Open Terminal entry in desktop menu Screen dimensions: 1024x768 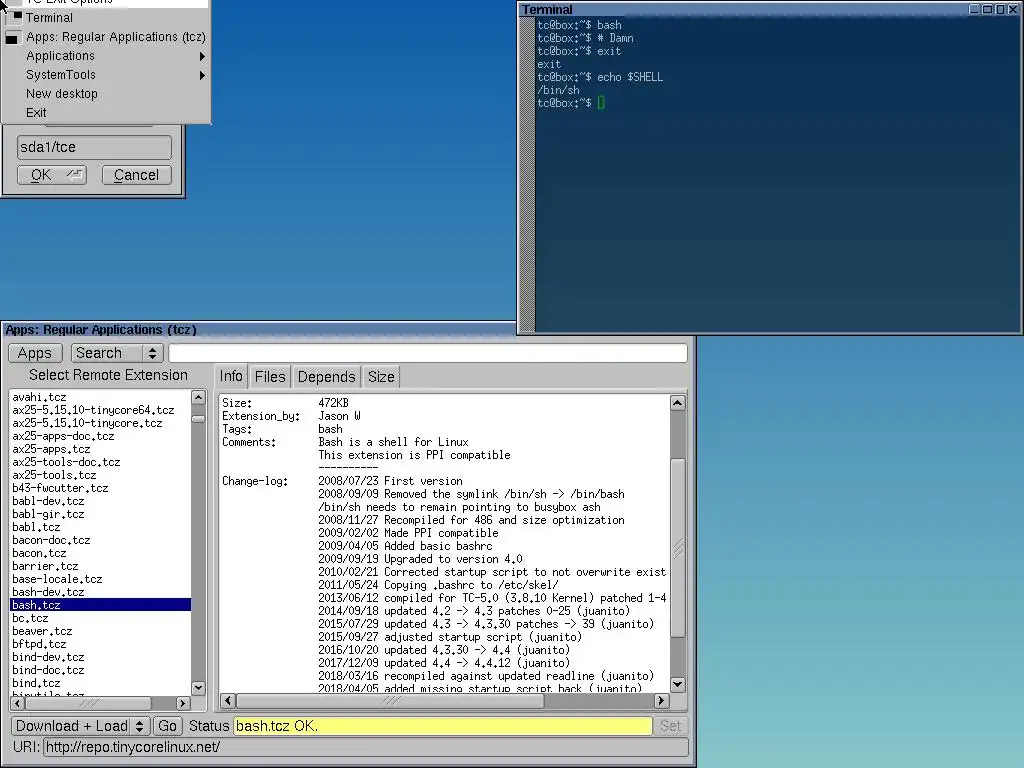(105, 18)
